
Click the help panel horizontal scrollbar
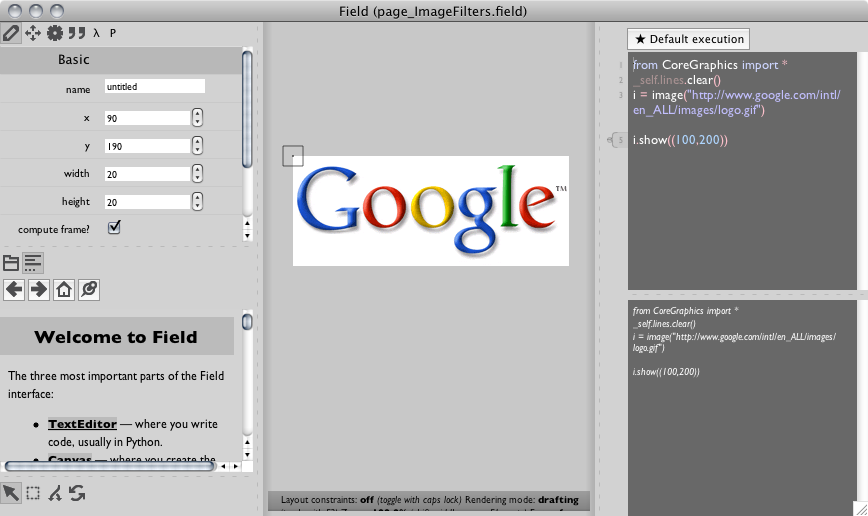point(108,466)
